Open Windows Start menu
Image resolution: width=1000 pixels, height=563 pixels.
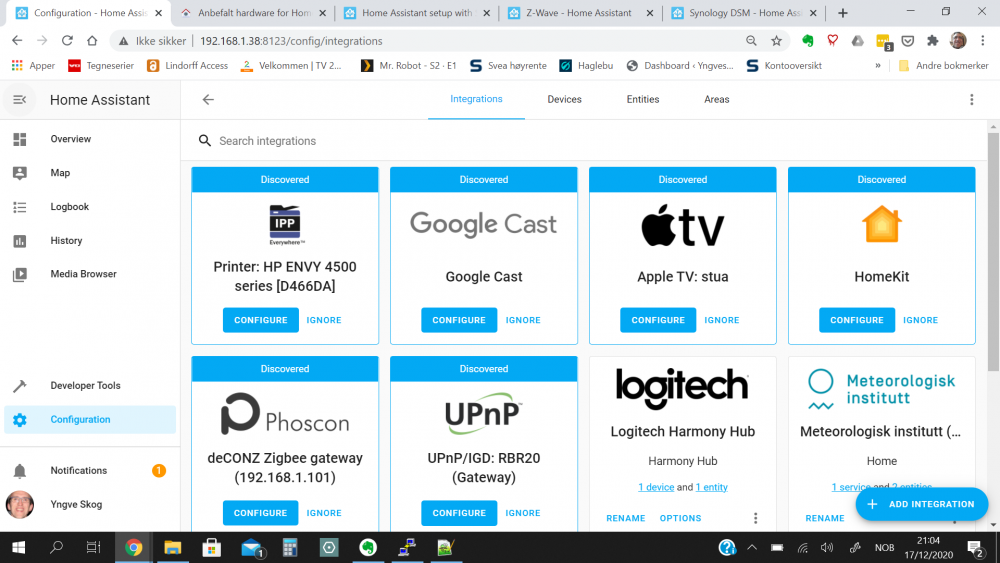point(18,548)
